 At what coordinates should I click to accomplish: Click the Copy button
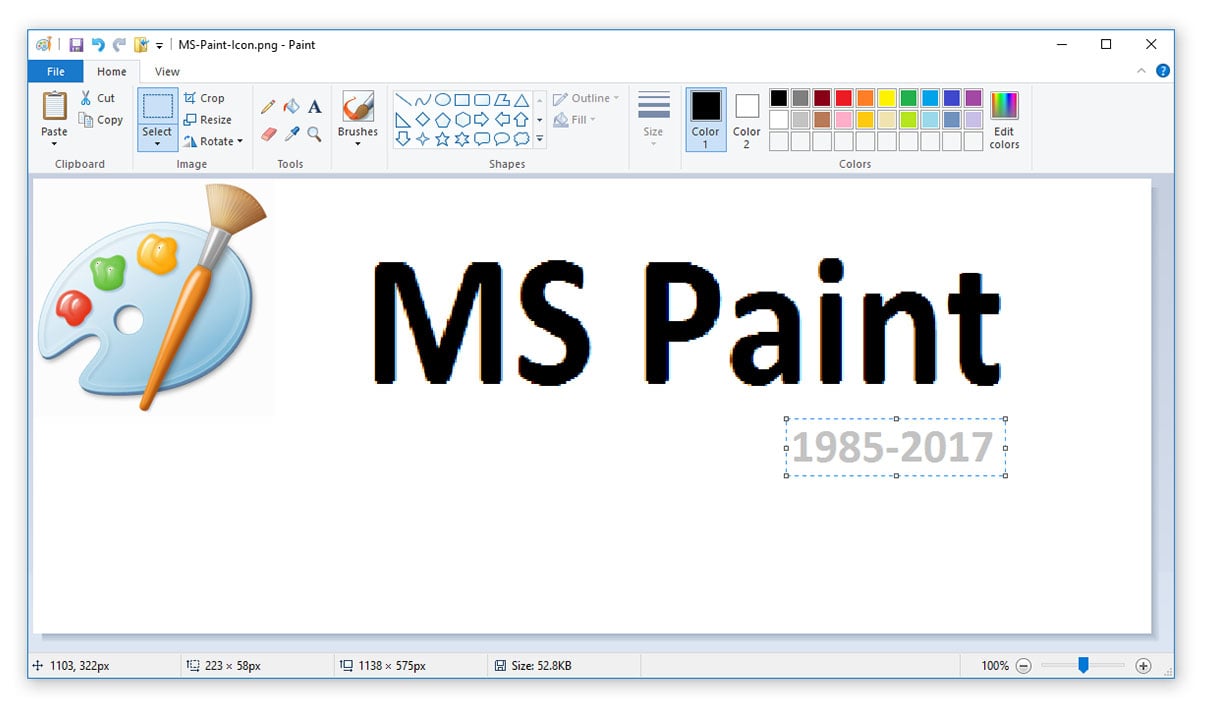pyautogui.click(x=101, y=120)
